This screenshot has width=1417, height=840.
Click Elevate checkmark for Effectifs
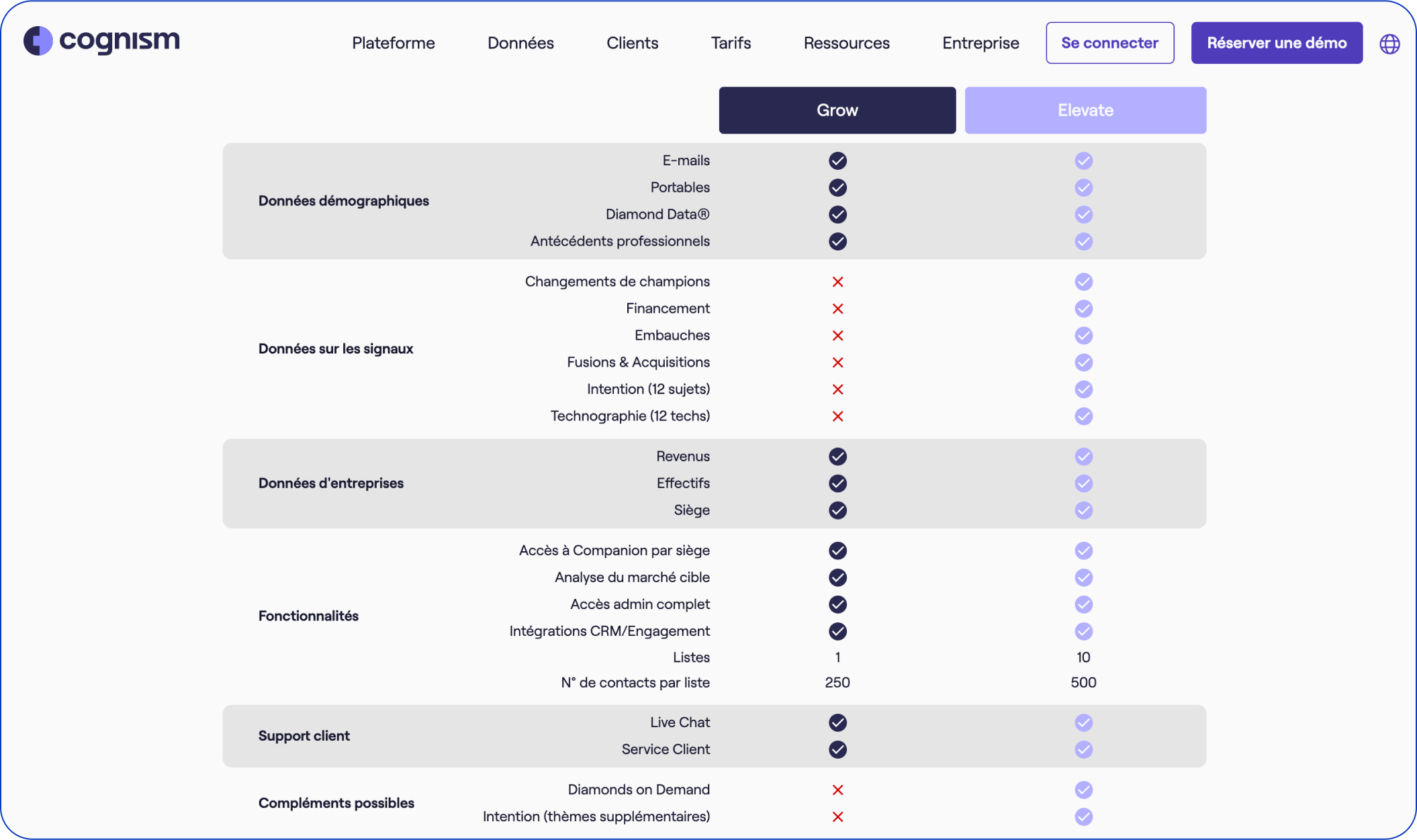tap(1083, 483)
